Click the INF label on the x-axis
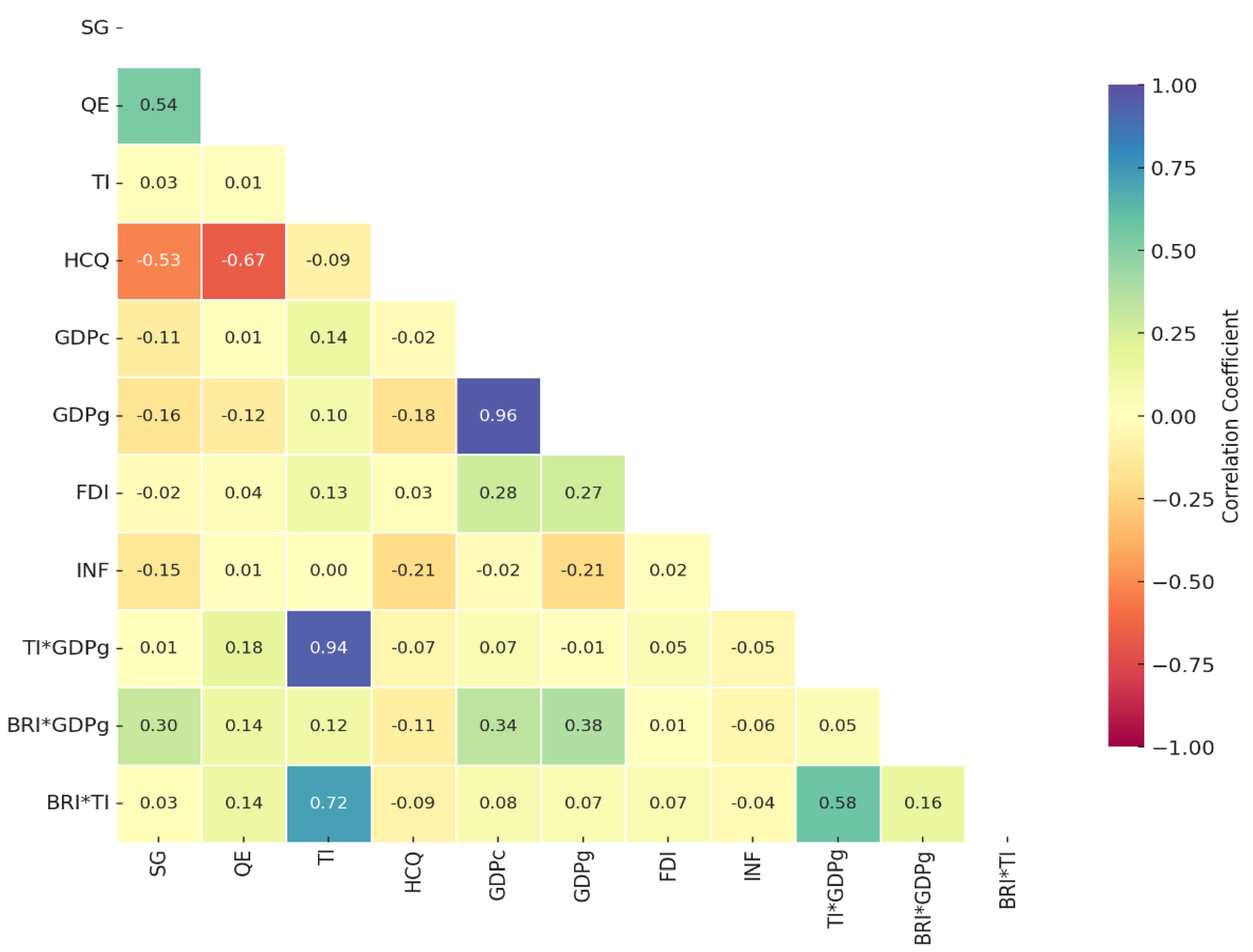1253x952 pixels. click(x=753, y=867)
